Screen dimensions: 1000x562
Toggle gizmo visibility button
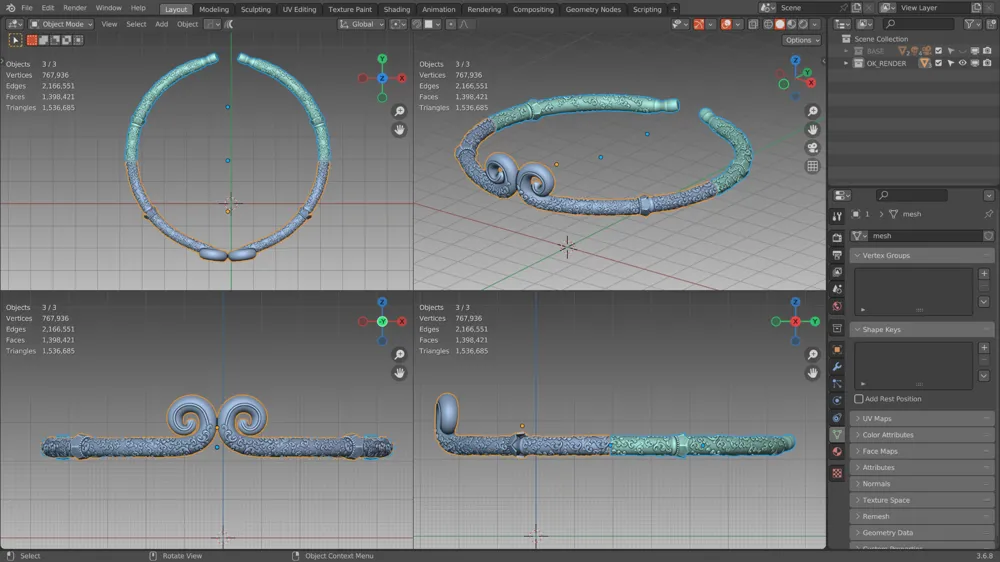(699, 24)
